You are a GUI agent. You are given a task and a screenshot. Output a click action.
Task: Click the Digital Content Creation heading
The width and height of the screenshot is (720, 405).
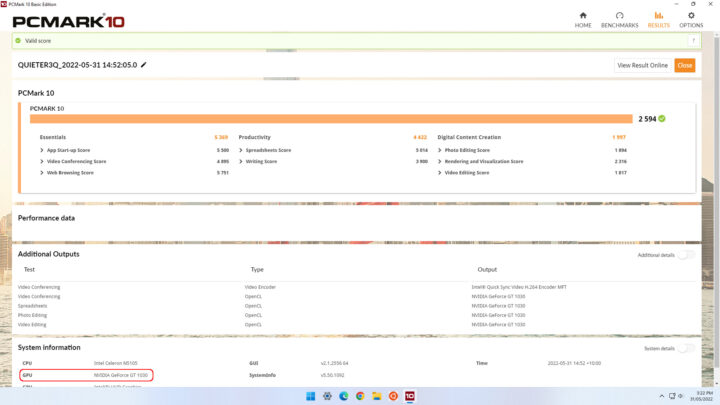469,137
